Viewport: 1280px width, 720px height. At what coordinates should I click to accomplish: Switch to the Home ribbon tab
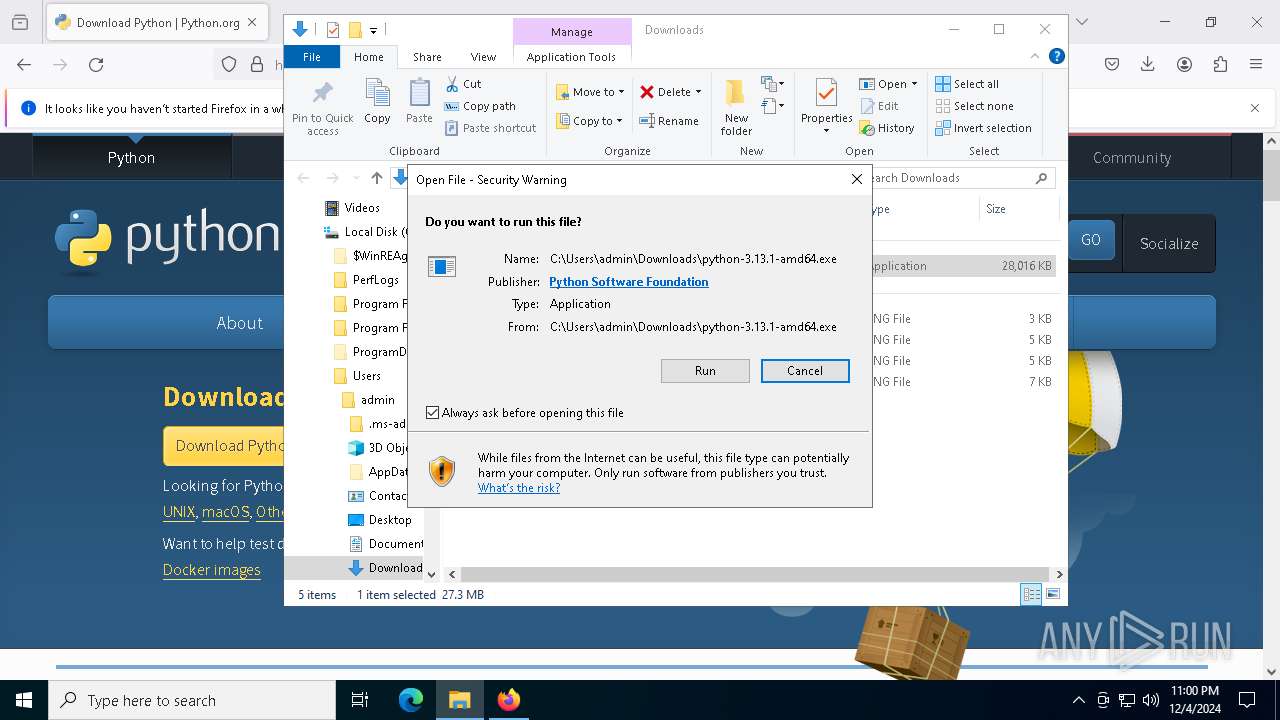pyautogui.click(x=368, y=57)
